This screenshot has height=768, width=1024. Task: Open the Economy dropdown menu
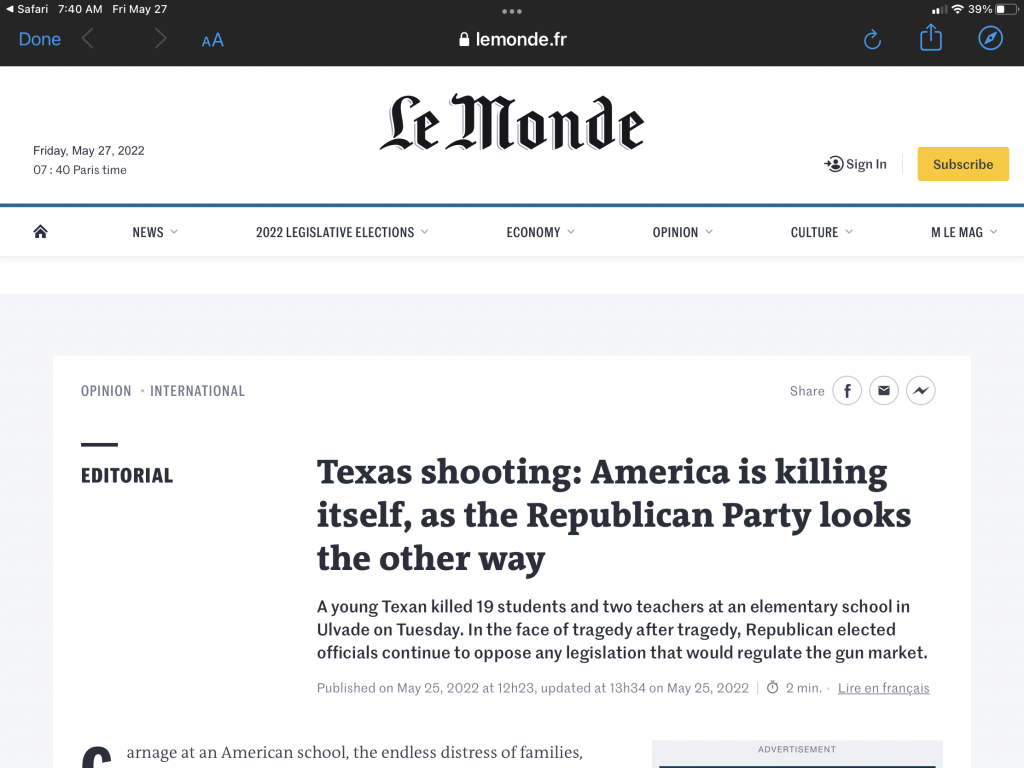tap(540, 232)
